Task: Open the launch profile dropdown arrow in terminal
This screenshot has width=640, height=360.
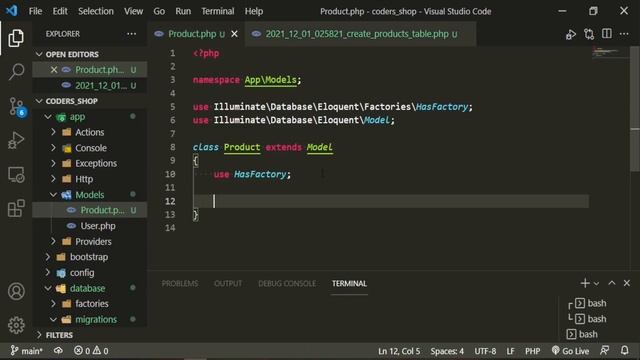Action: pyautogui.click(x=596, y=283)
